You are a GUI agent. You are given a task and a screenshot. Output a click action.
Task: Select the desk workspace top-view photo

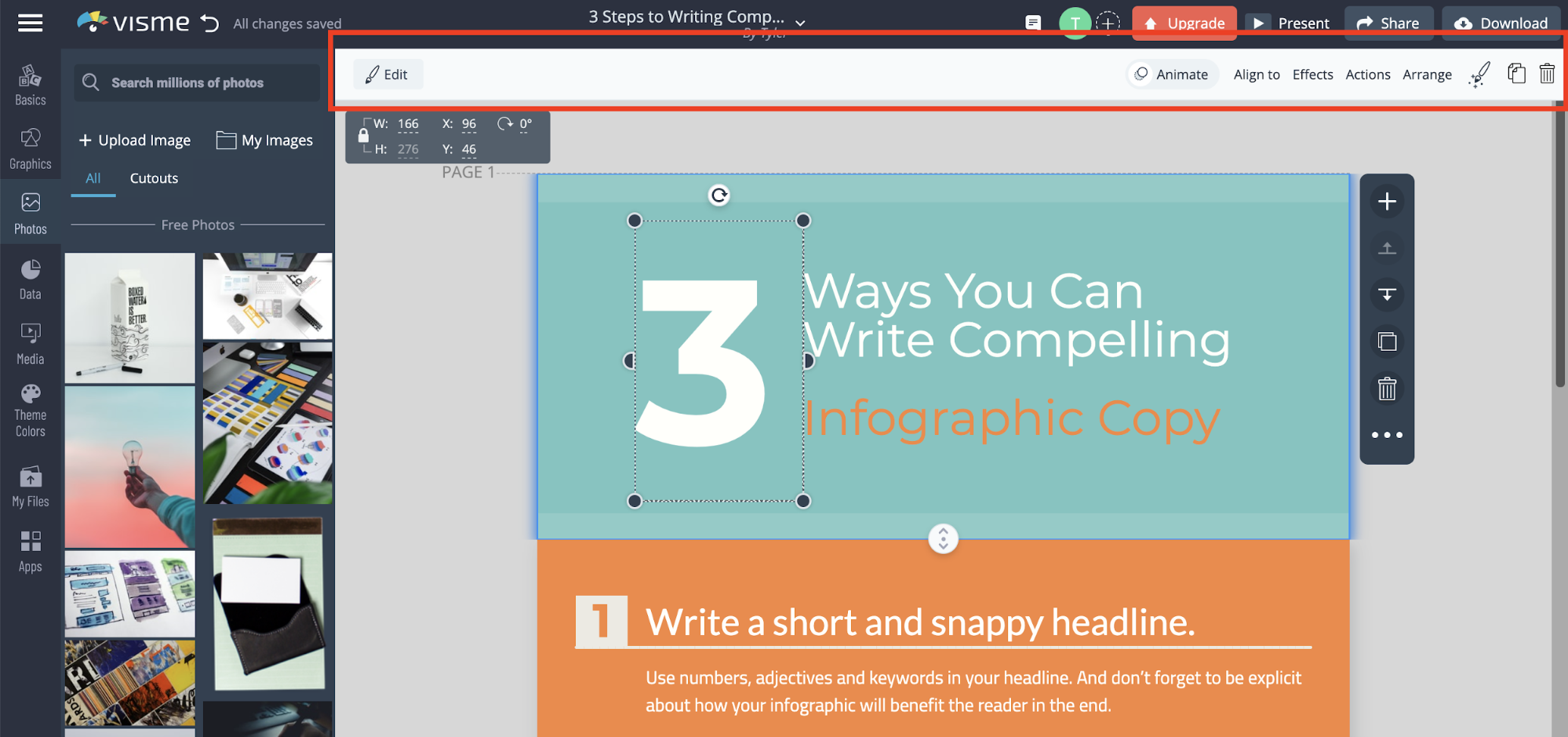pos(267,296)
